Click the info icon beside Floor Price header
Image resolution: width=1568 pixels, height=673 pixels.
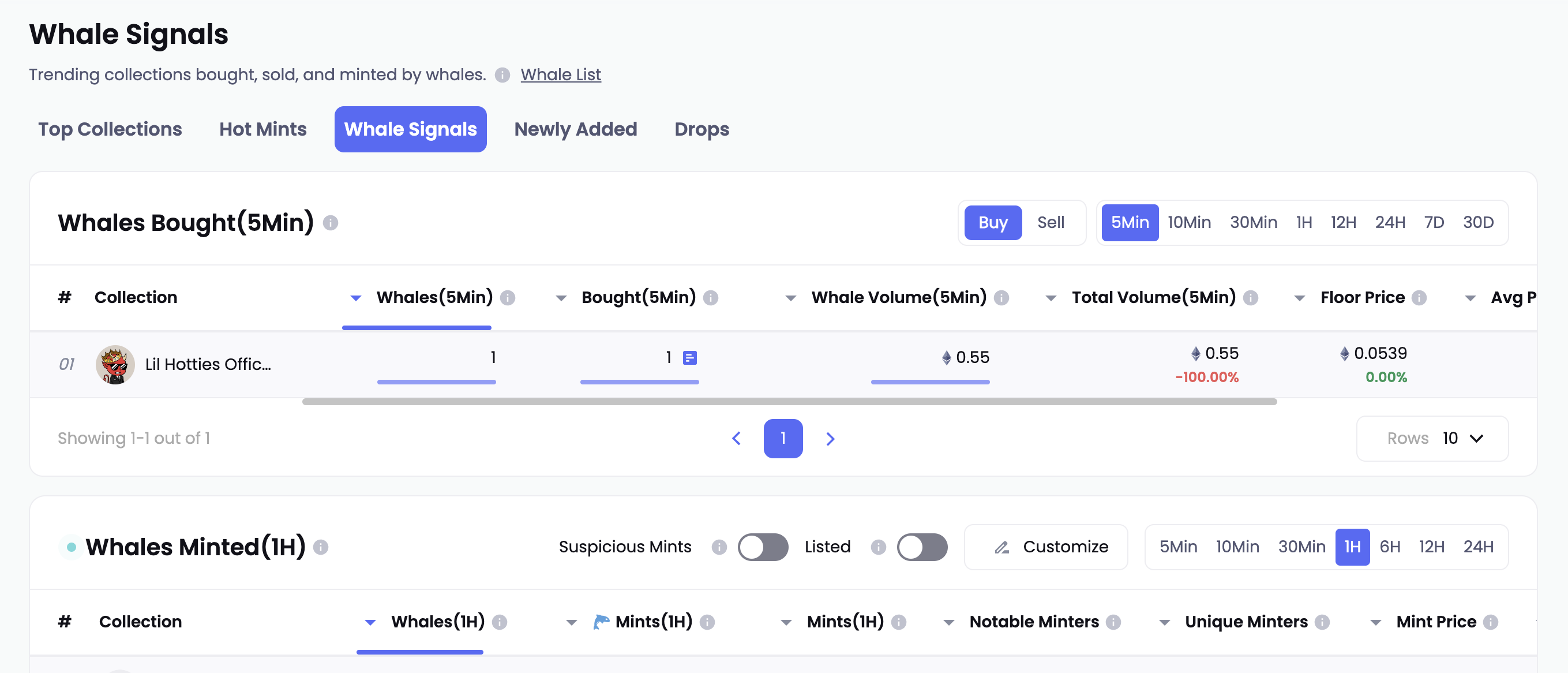tap(1419, 298)
